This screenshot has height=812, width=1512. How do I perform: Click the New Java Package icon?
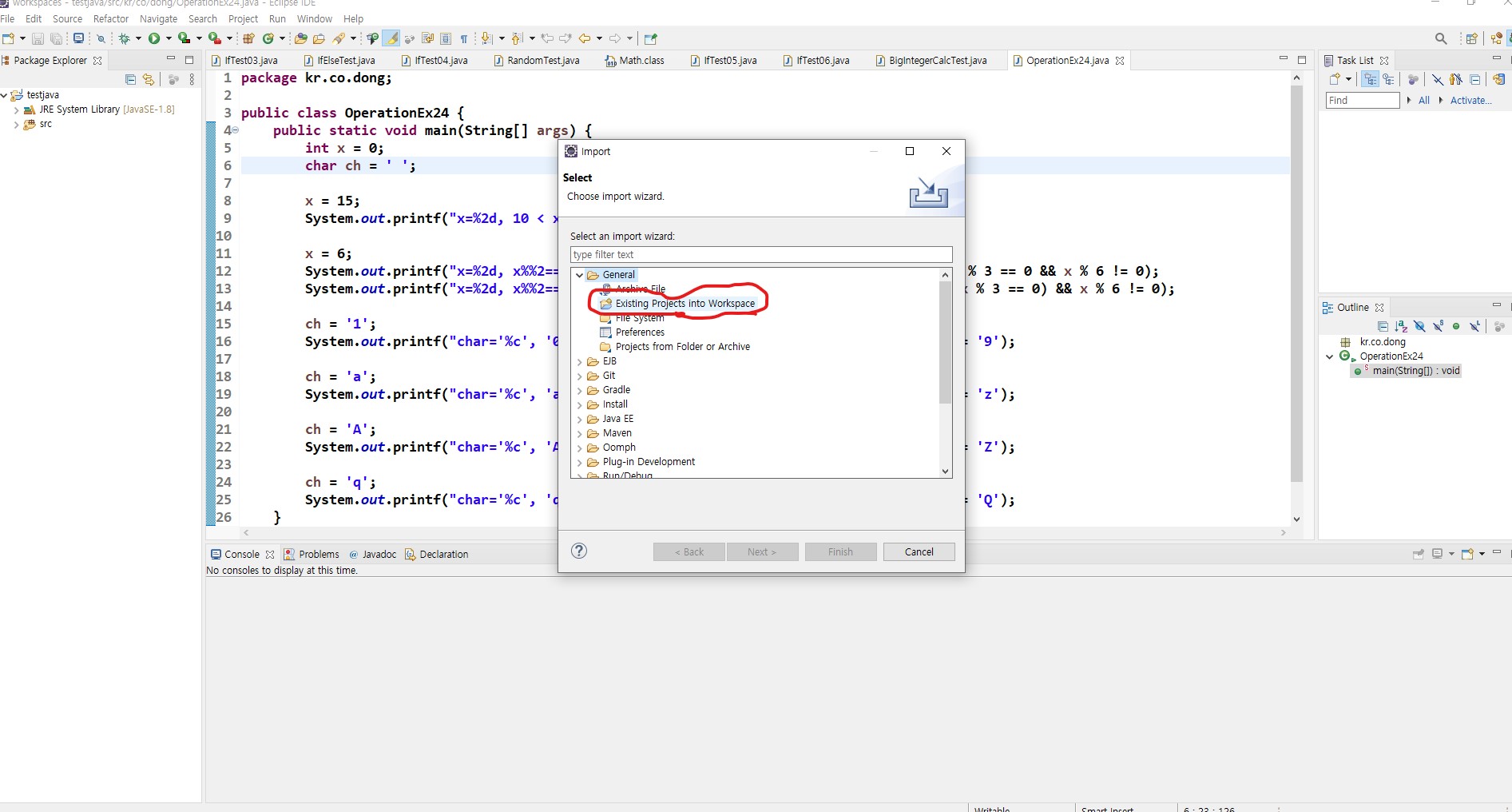(x=248, y=38)
